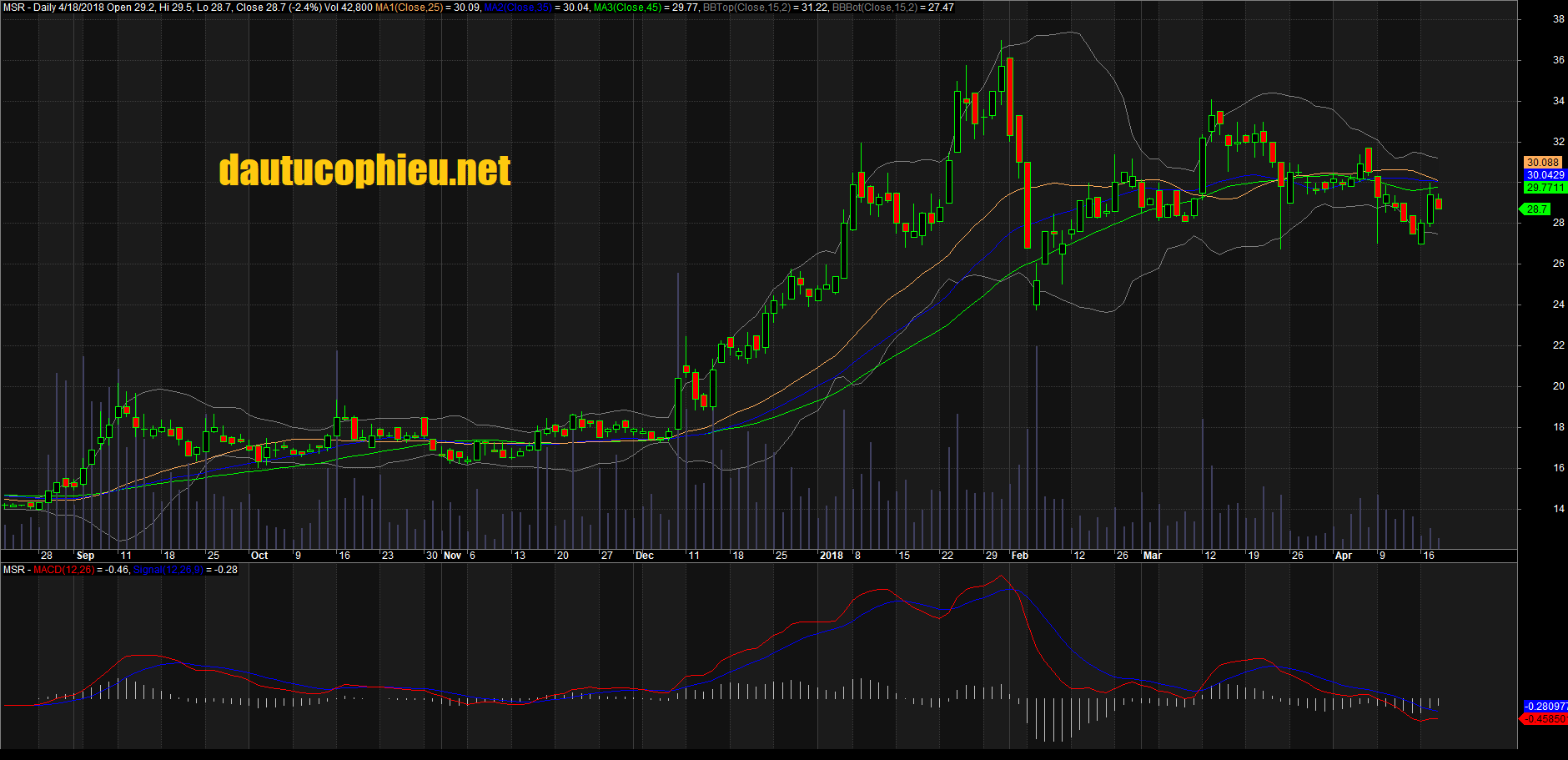Click the 24 price axis label
Screen dimensions: 1568x760
pos(1558,305)
